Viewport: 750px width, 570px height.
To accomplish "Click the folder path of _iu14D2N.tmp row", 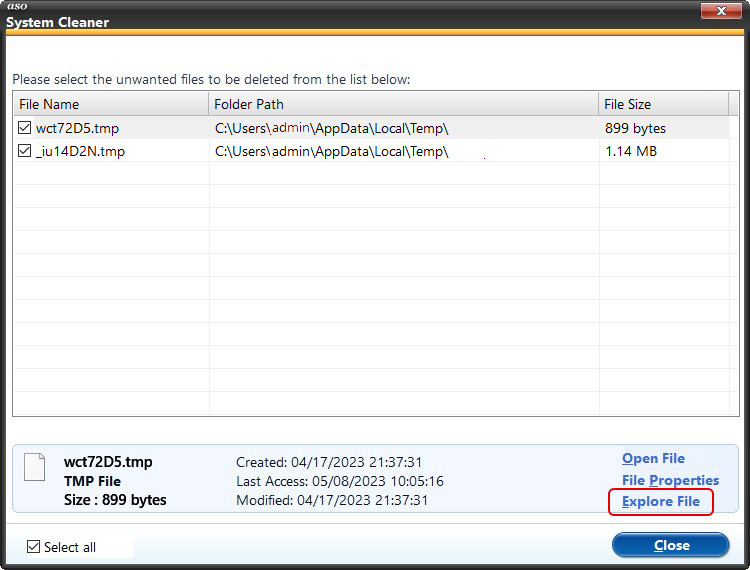I will [x=331, y=152].
